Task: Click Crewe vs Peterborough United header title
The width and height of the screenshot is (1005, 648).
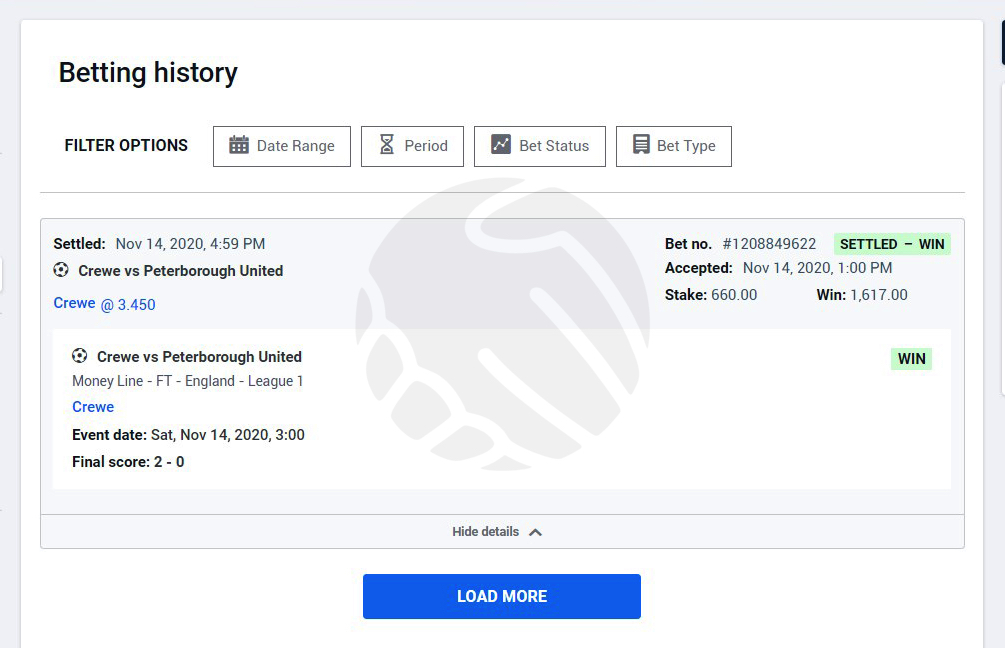Action: 181,270
